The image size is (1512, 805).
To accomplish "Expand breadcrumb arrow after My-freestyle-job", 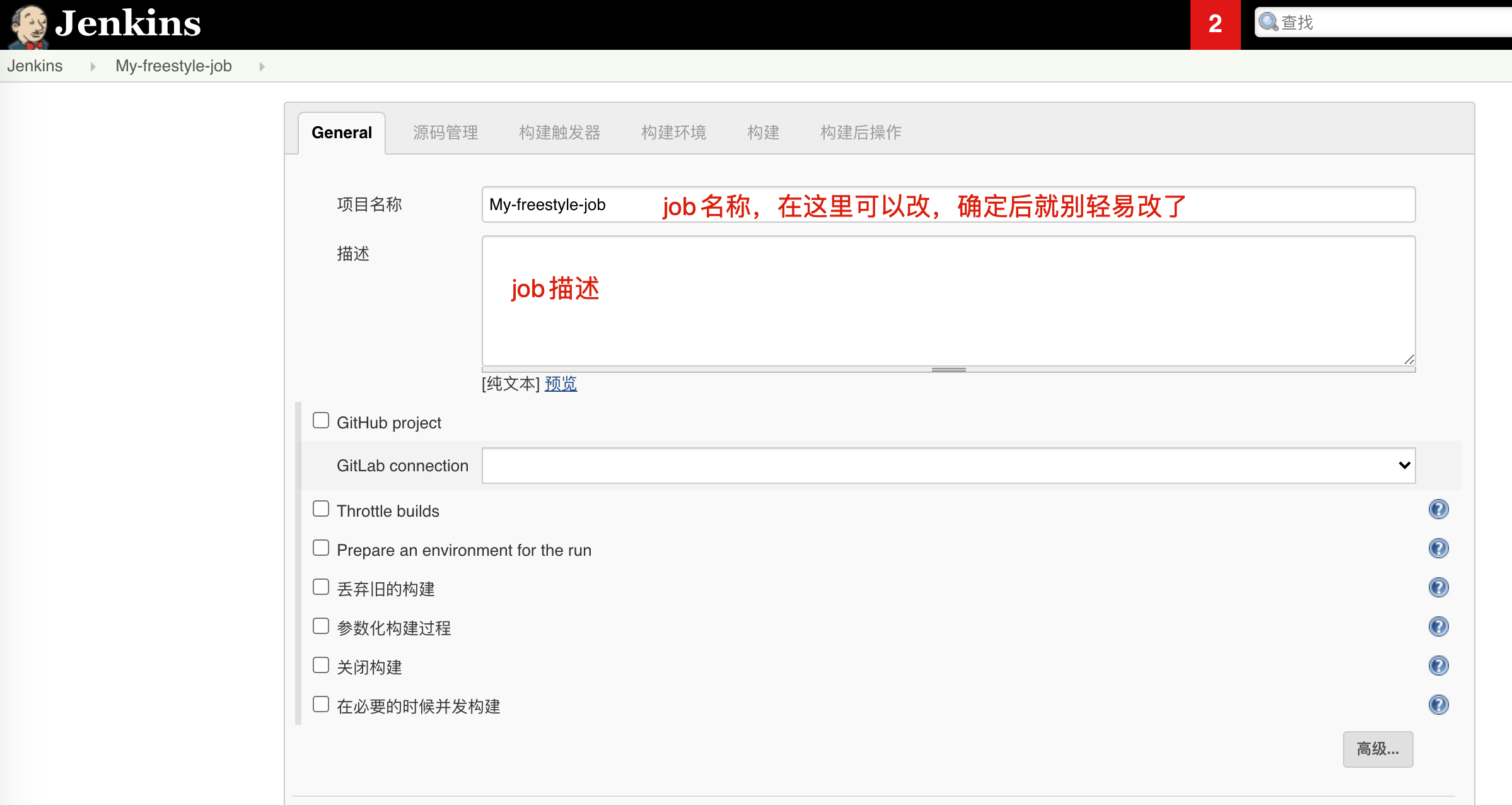I will click(262, 66).
